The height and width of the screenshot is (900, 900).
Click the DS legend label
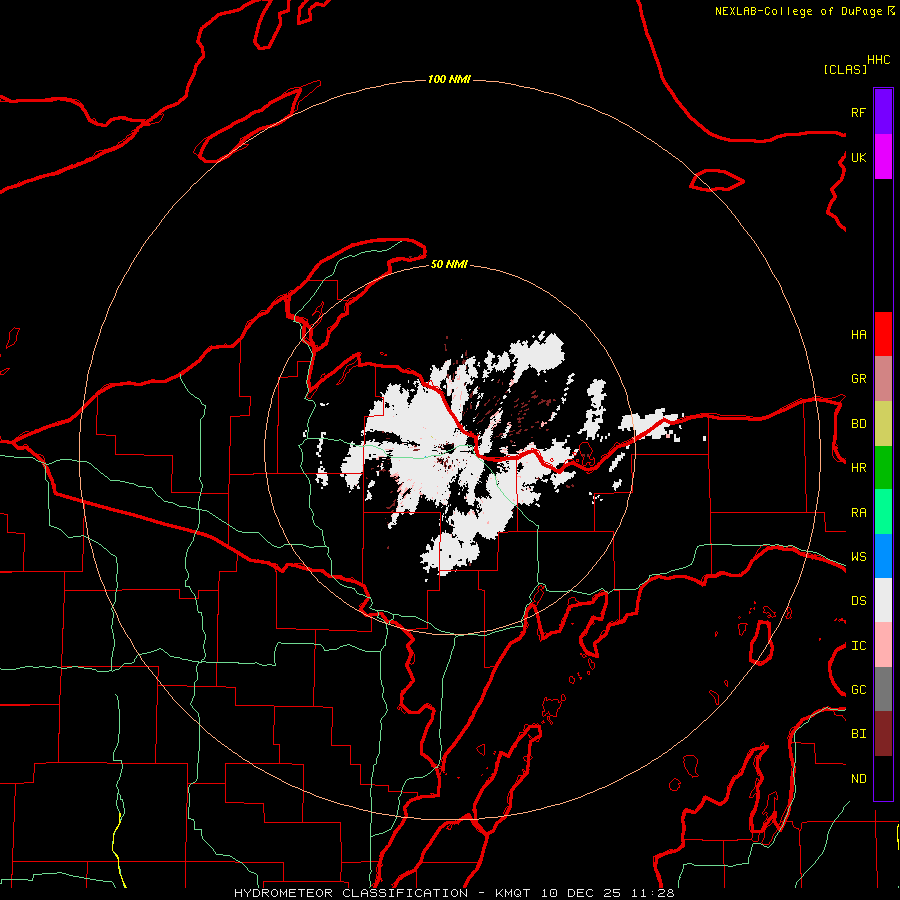(x=859, y=601)
